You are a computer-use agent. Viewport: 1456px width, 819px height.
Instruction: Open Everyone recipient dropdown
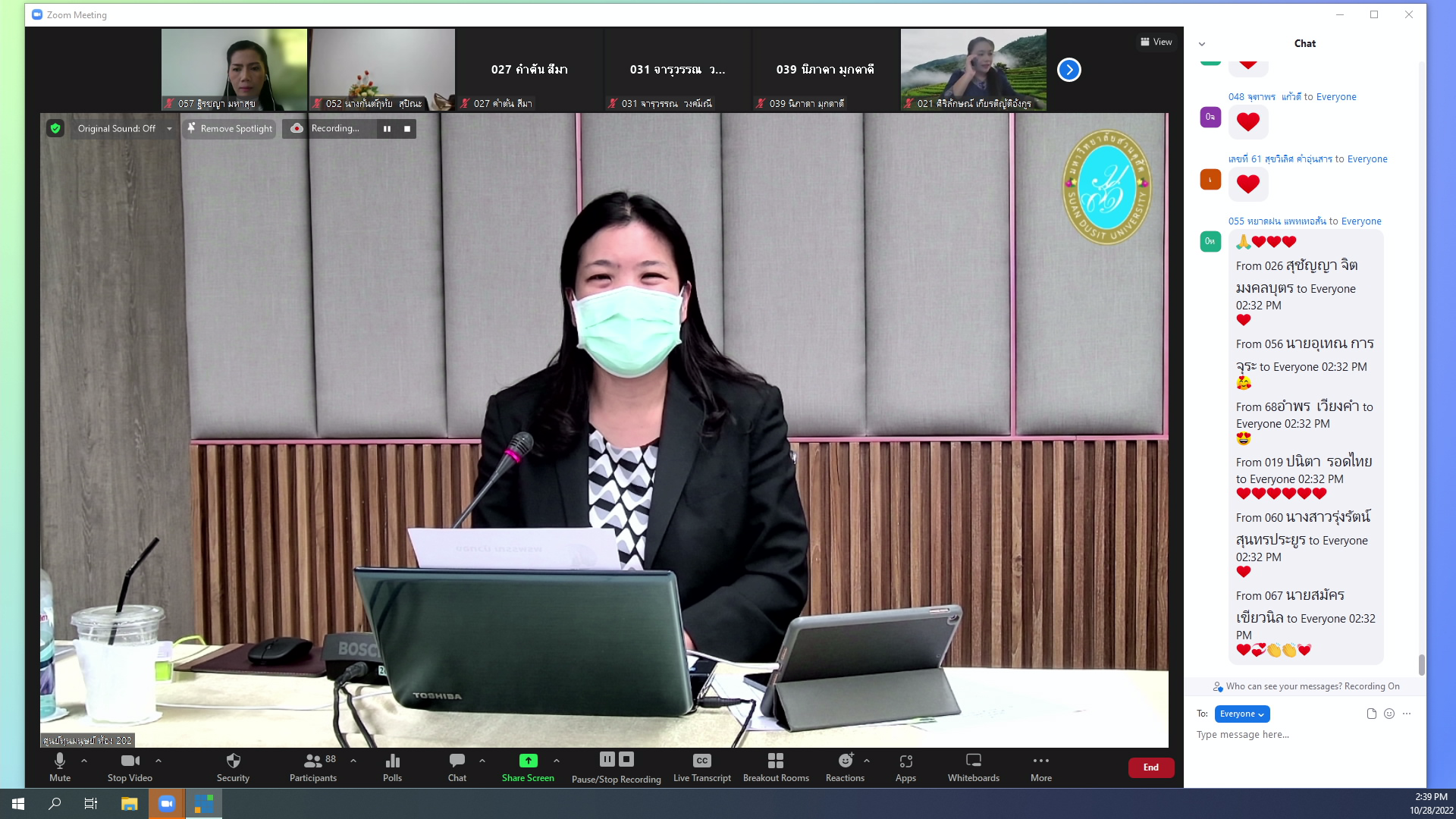[1242, 714]
